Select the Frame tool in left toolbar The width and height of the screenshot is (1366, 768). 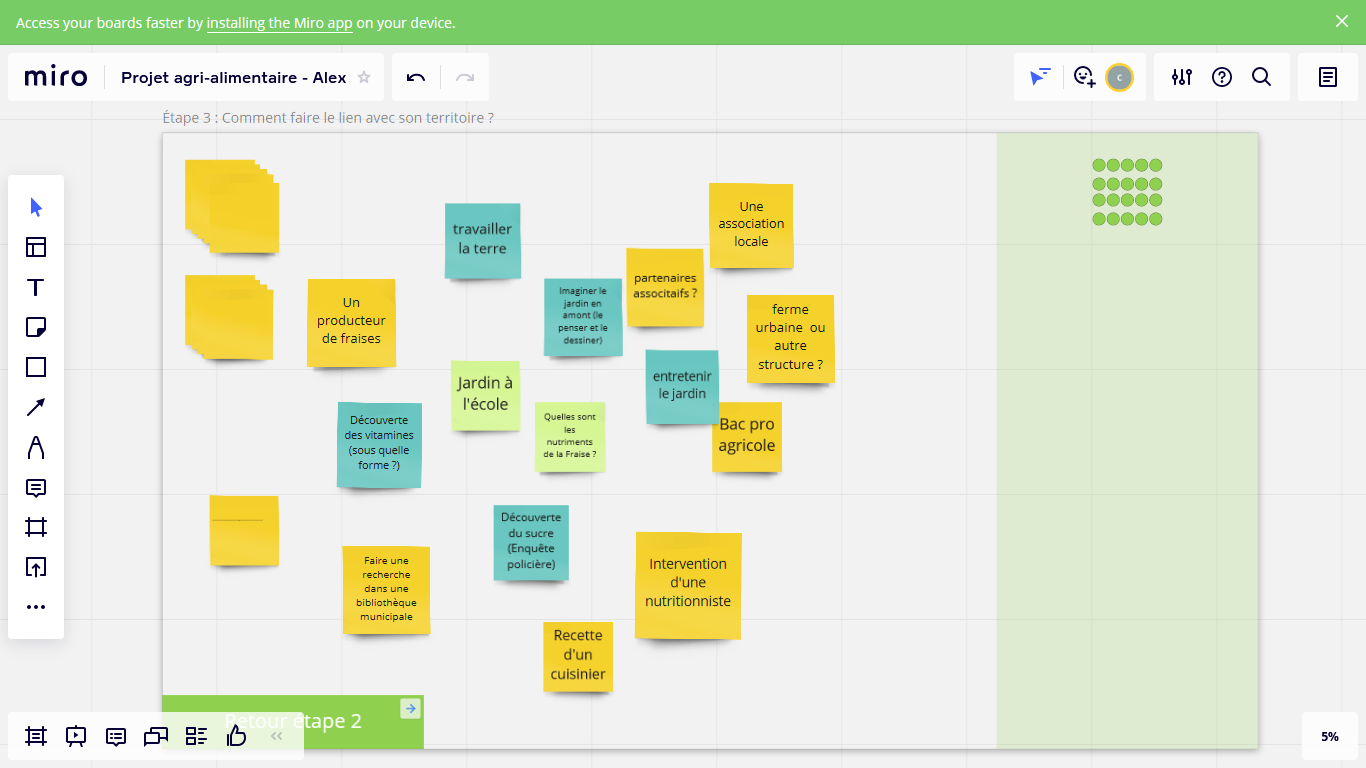tap(36, 527)
